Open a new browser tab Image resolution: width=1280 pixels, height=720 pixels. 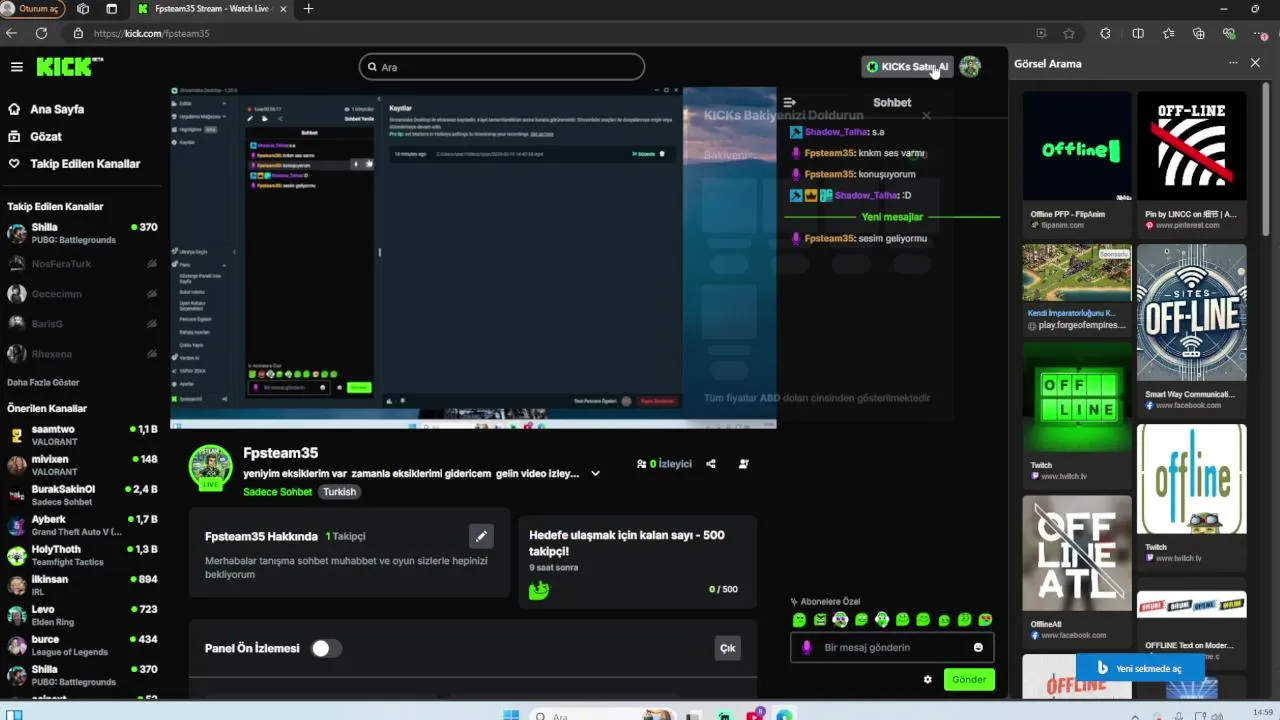tap(308, 9)
